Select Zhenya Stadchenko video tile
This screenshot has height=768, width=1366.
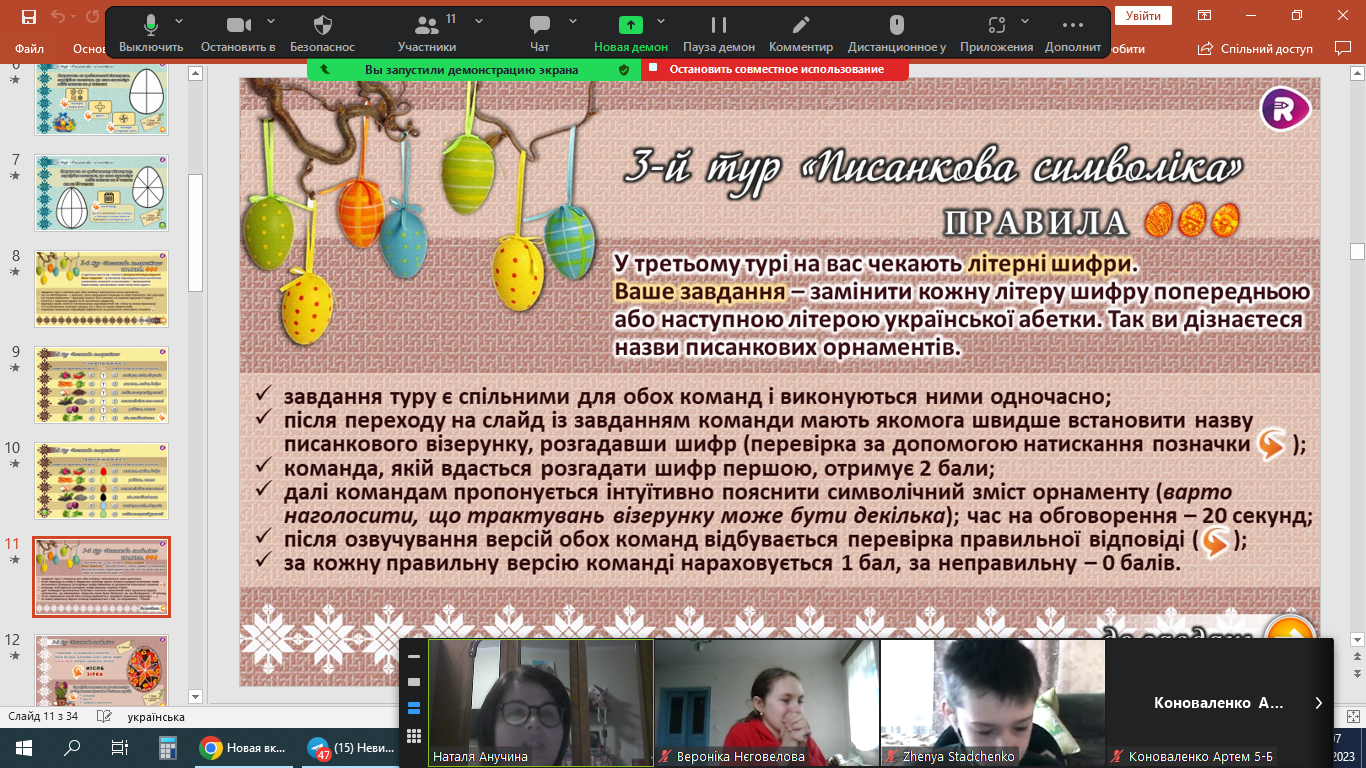tap(992, 703)
